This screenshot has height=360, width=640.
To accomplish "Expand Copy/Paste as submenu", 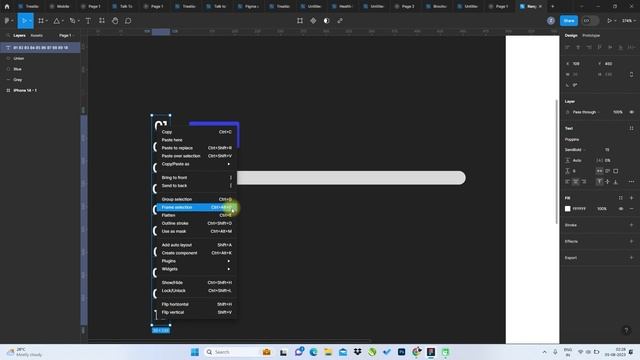I will (x=196, y=164).
